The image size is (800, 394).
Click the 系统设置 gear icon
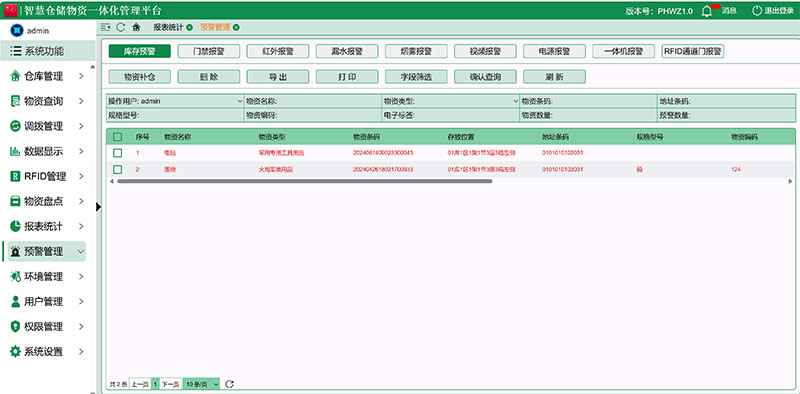tap(15, 351)
